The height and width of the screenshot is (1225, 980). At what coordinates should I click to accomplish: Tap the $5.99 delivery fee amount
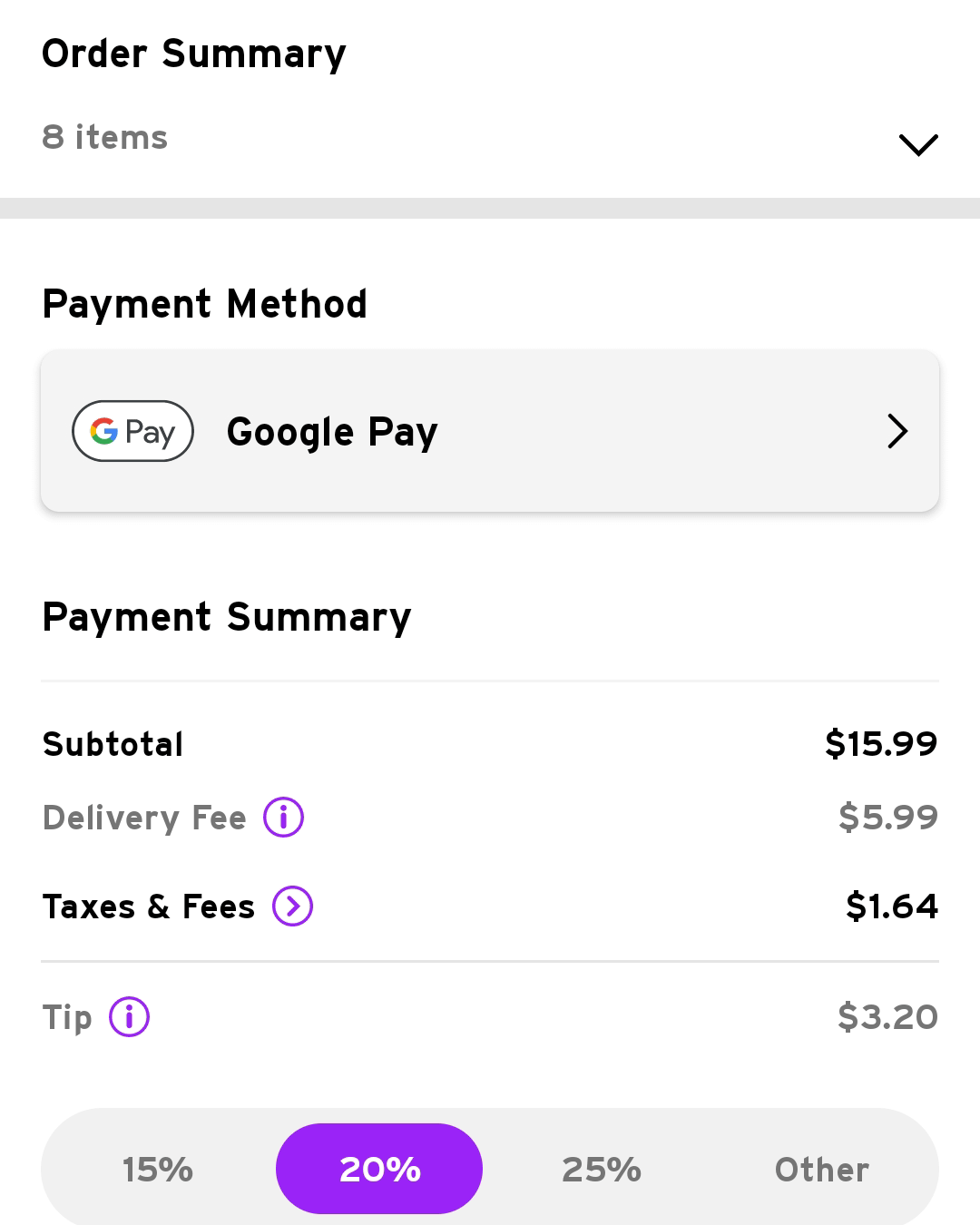coord(887,818)
